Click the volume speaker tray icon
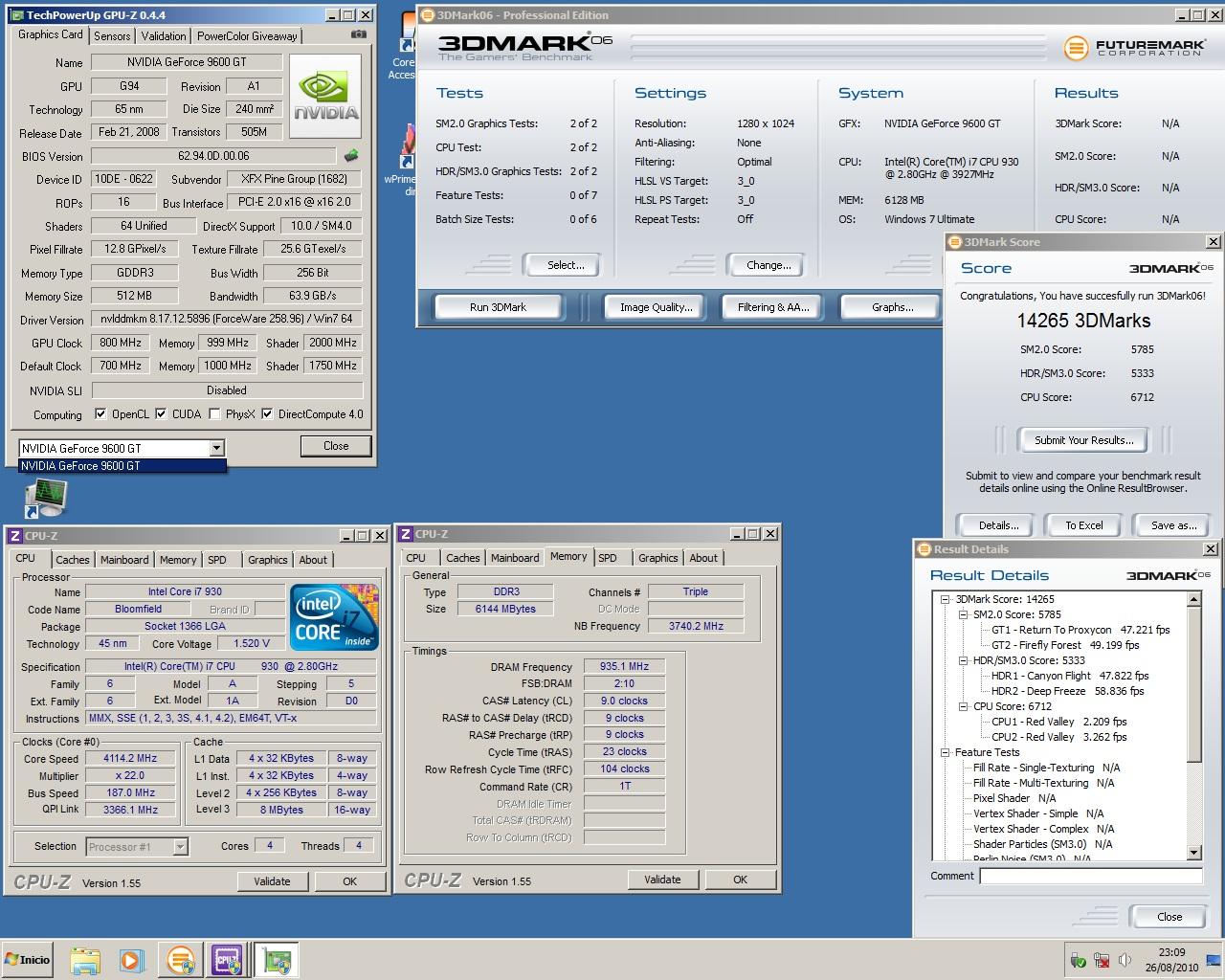Viewport: 1225px width, 980px height. pos(1125,960)
